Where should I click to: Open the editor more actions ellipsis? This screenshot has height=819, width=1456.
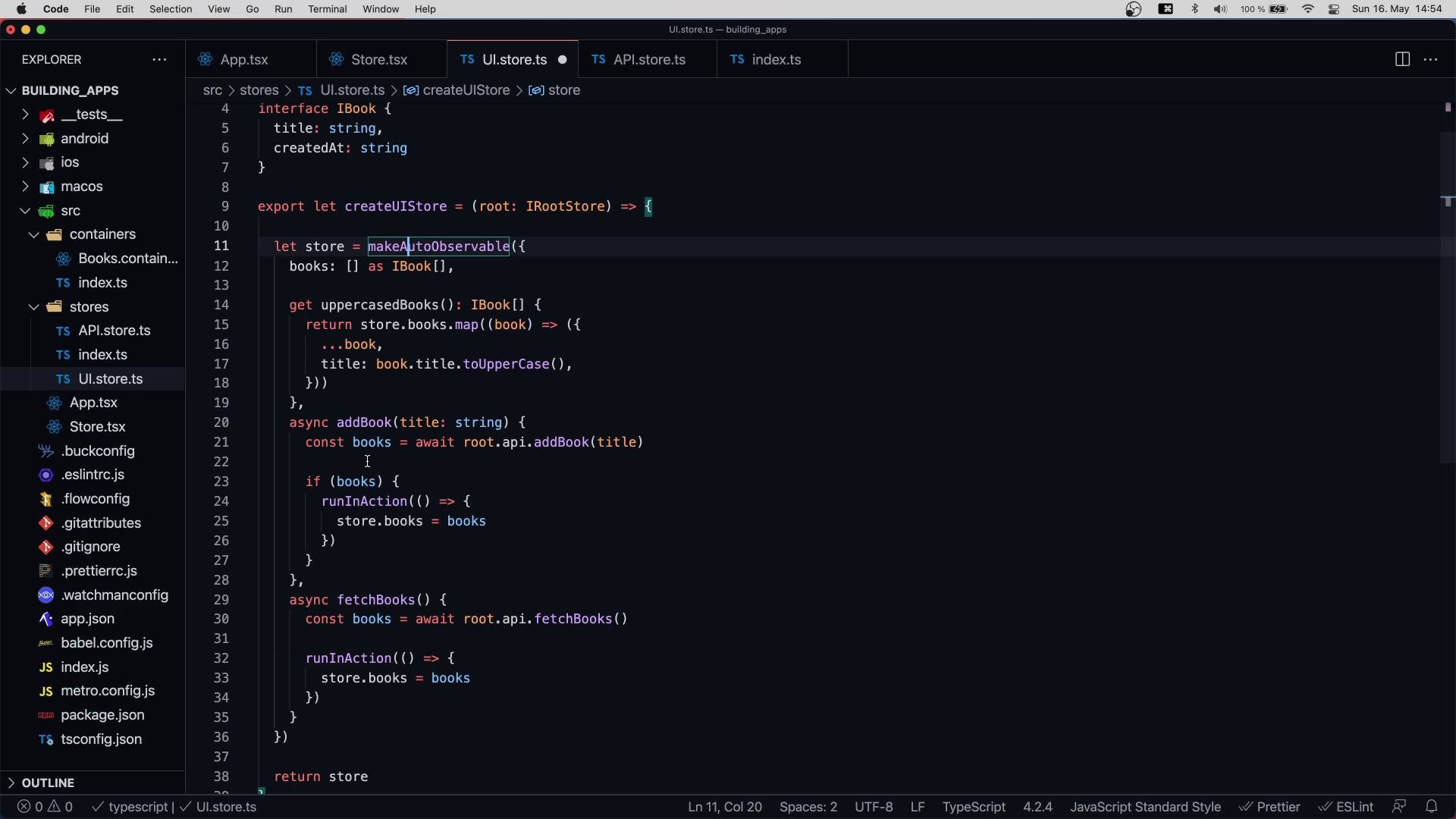coord(1431,59)
